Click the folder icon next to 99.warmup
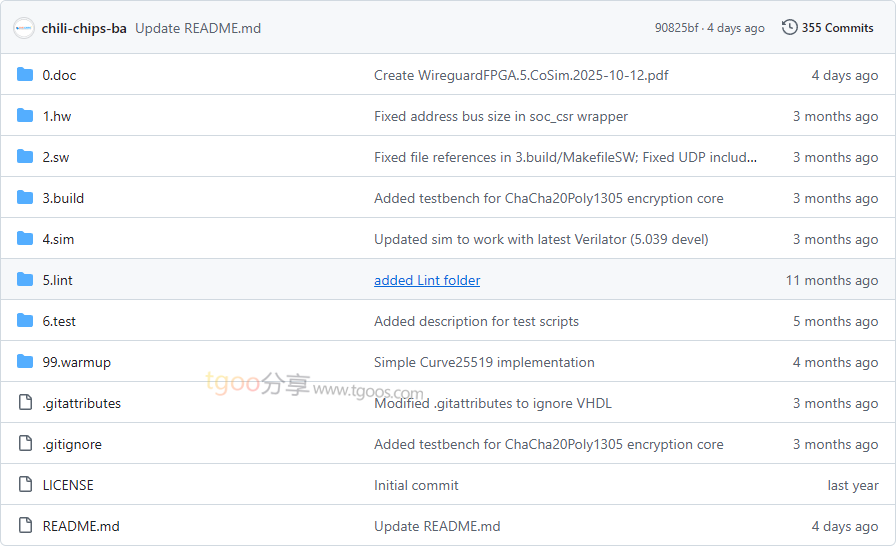Screen dimensions: 896x546 [x=25, y=362]
